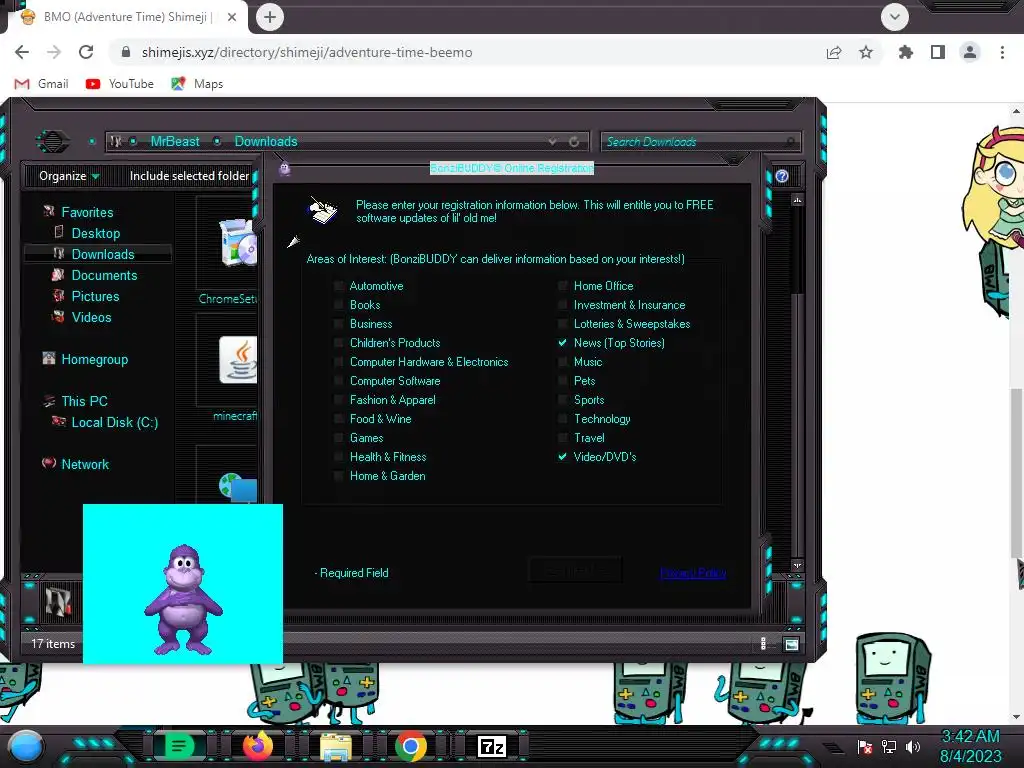Check the Business interest box
This screenshot has width=1024, height=768.
(x=338, y=324)
